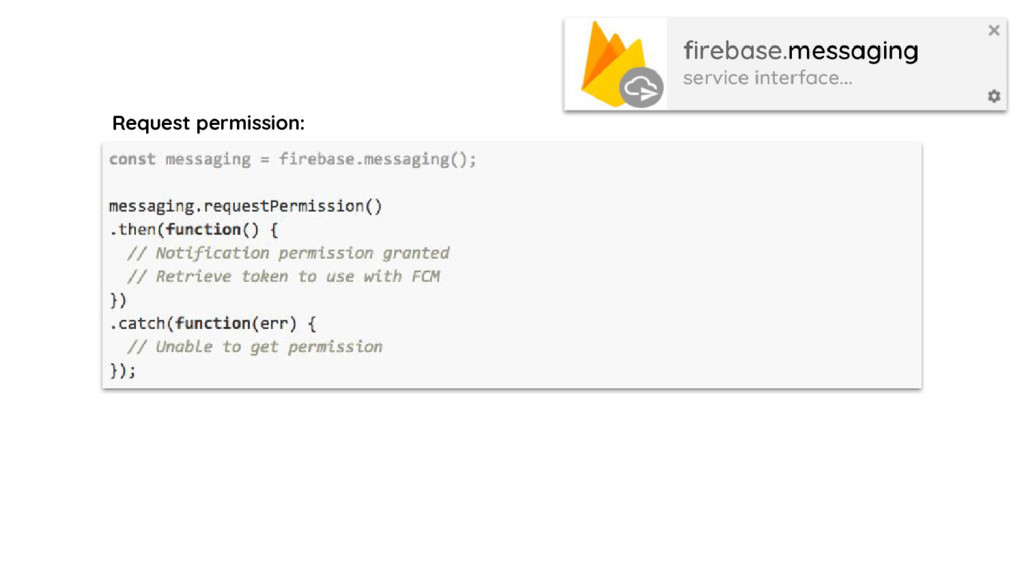Click the err parameter in catch function

tap(274, 323)
